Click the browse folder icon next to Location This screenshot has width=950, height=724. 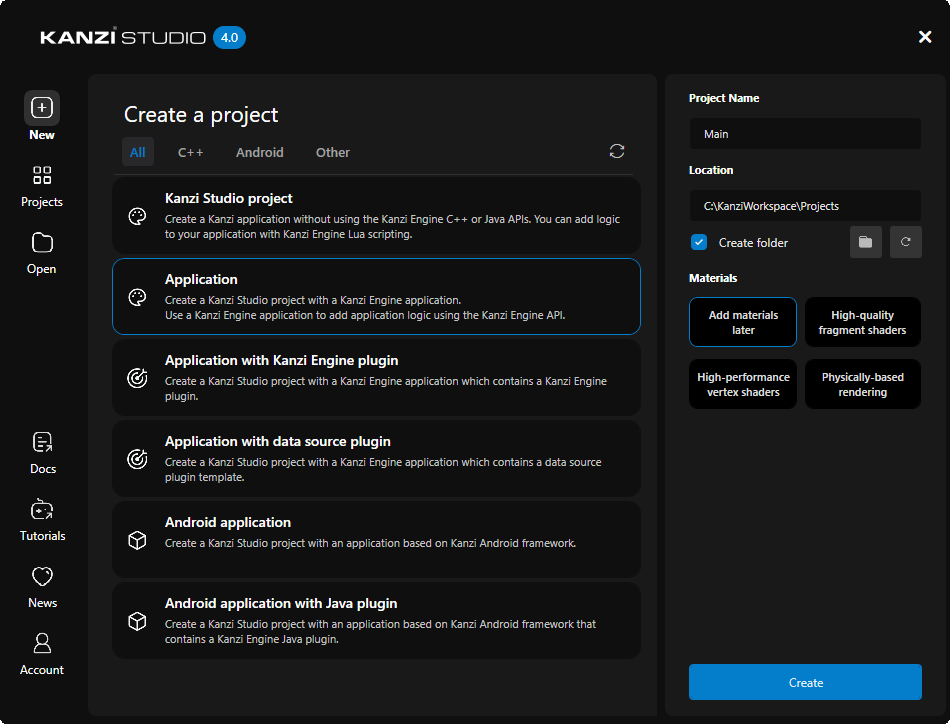click(865, 241)
